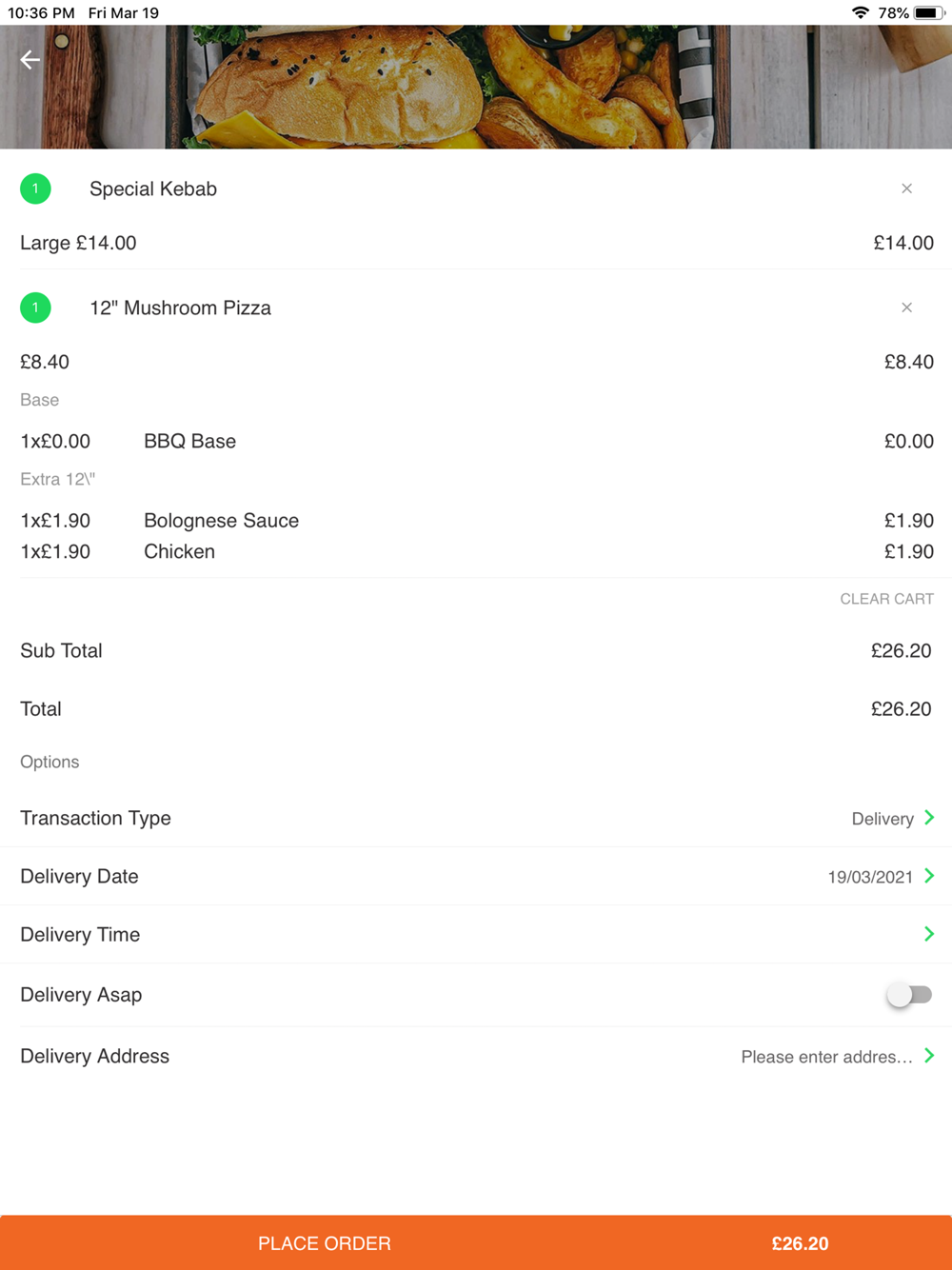The height and width of the screenshot is (1270, 952).
Task: Open the Delivery Date picker chevron
Action: click(929, 876)
